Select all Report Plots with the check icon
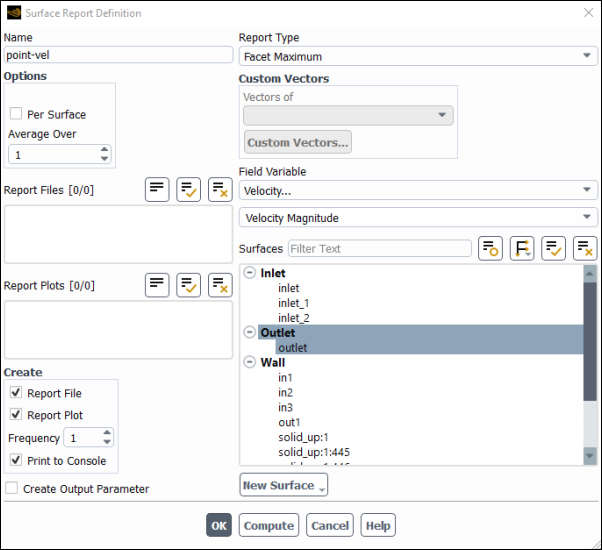This screenshot has height=550, width=602. (x=189, y=285)
